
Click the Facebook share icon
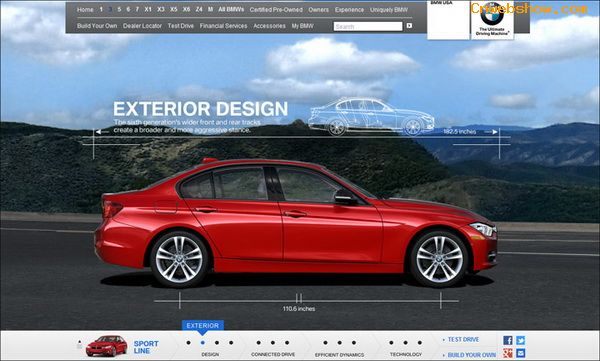(507, 340)
